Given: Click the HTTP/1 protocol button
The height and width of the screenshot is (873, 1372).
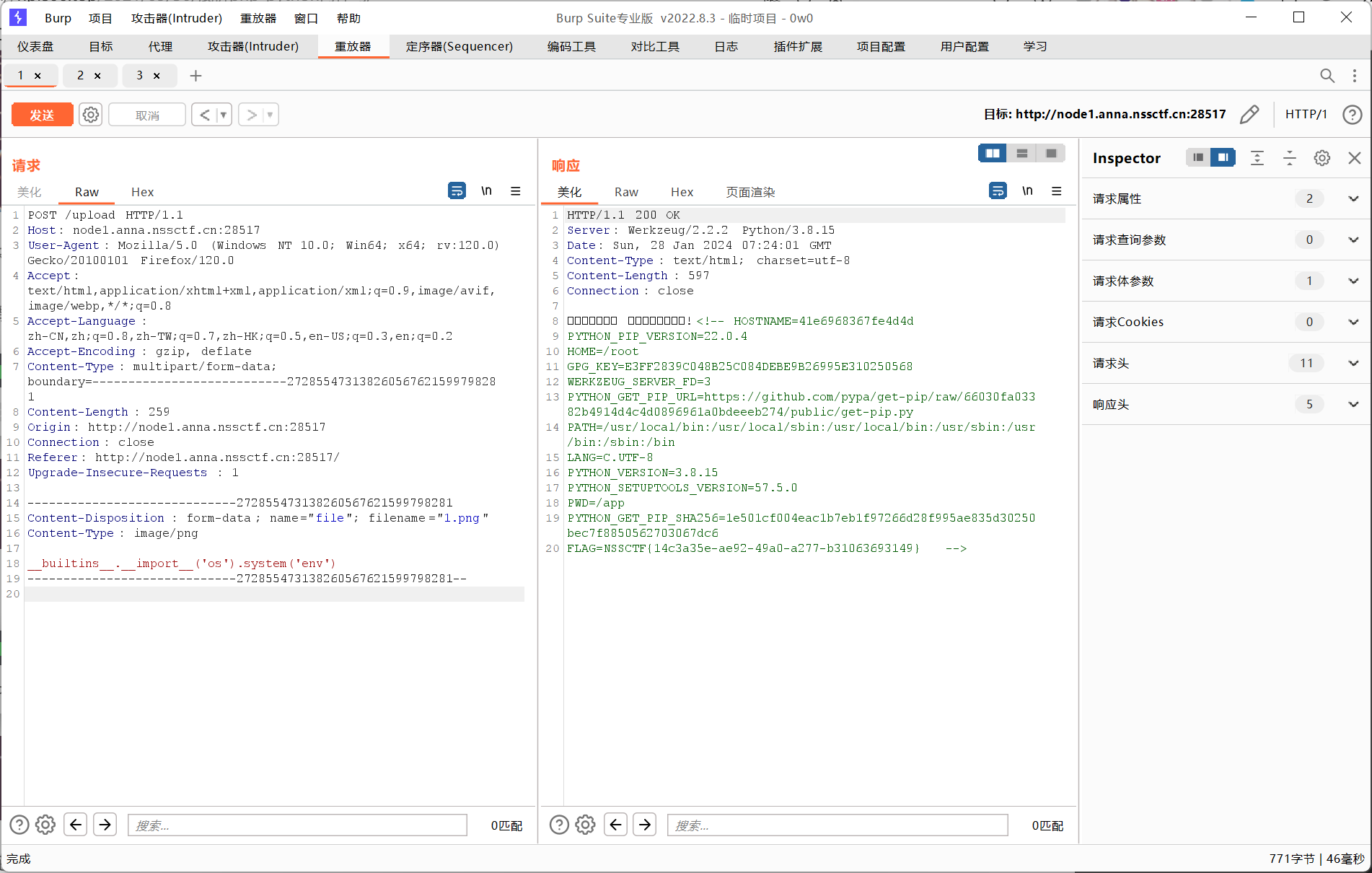Looking at the screenshot, I should click(1306, 114).
